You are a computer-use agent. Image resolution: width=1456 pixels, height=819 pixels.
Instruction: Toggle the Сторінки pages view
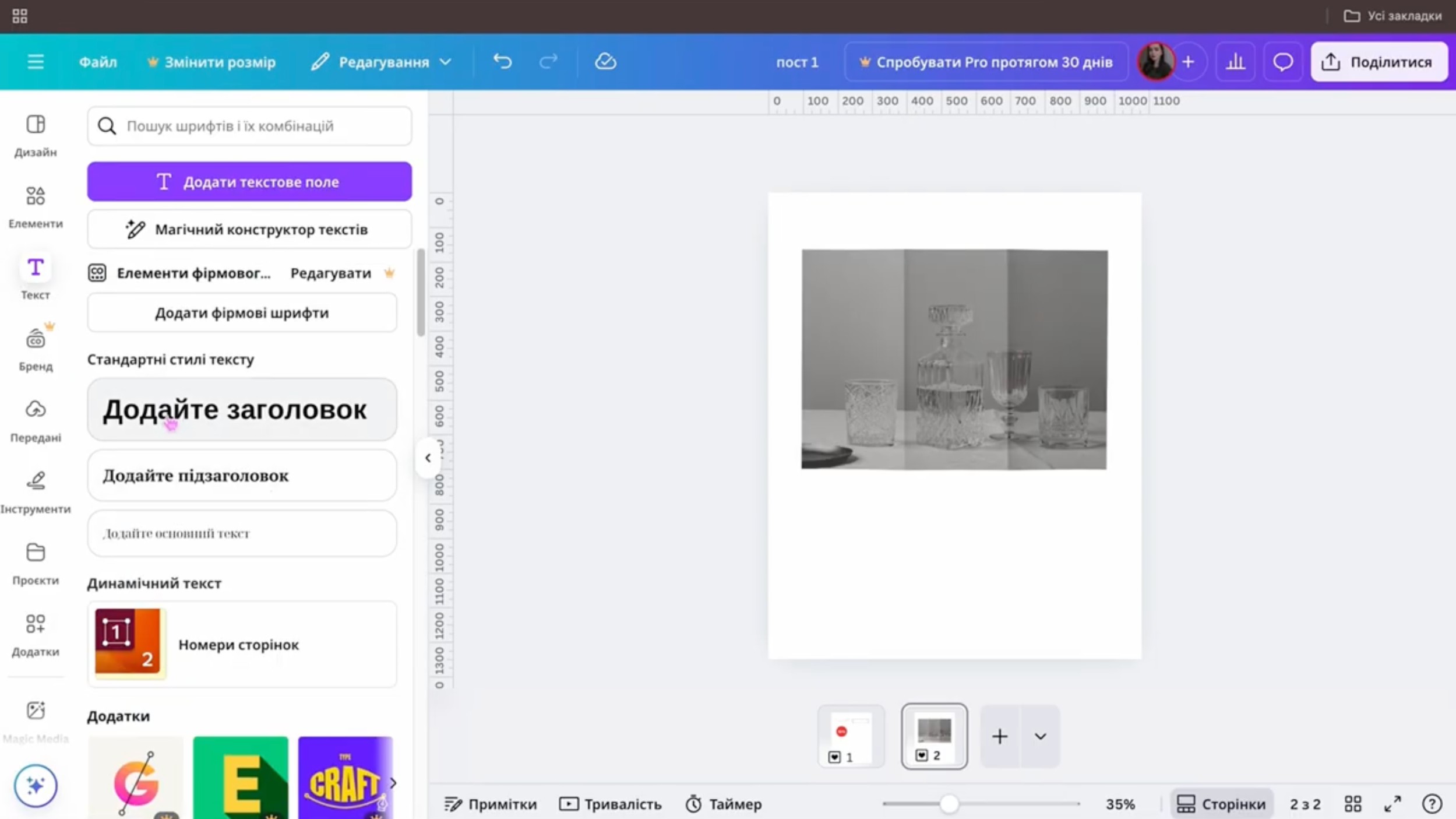pyautogui.click(x=1221, y=804)
